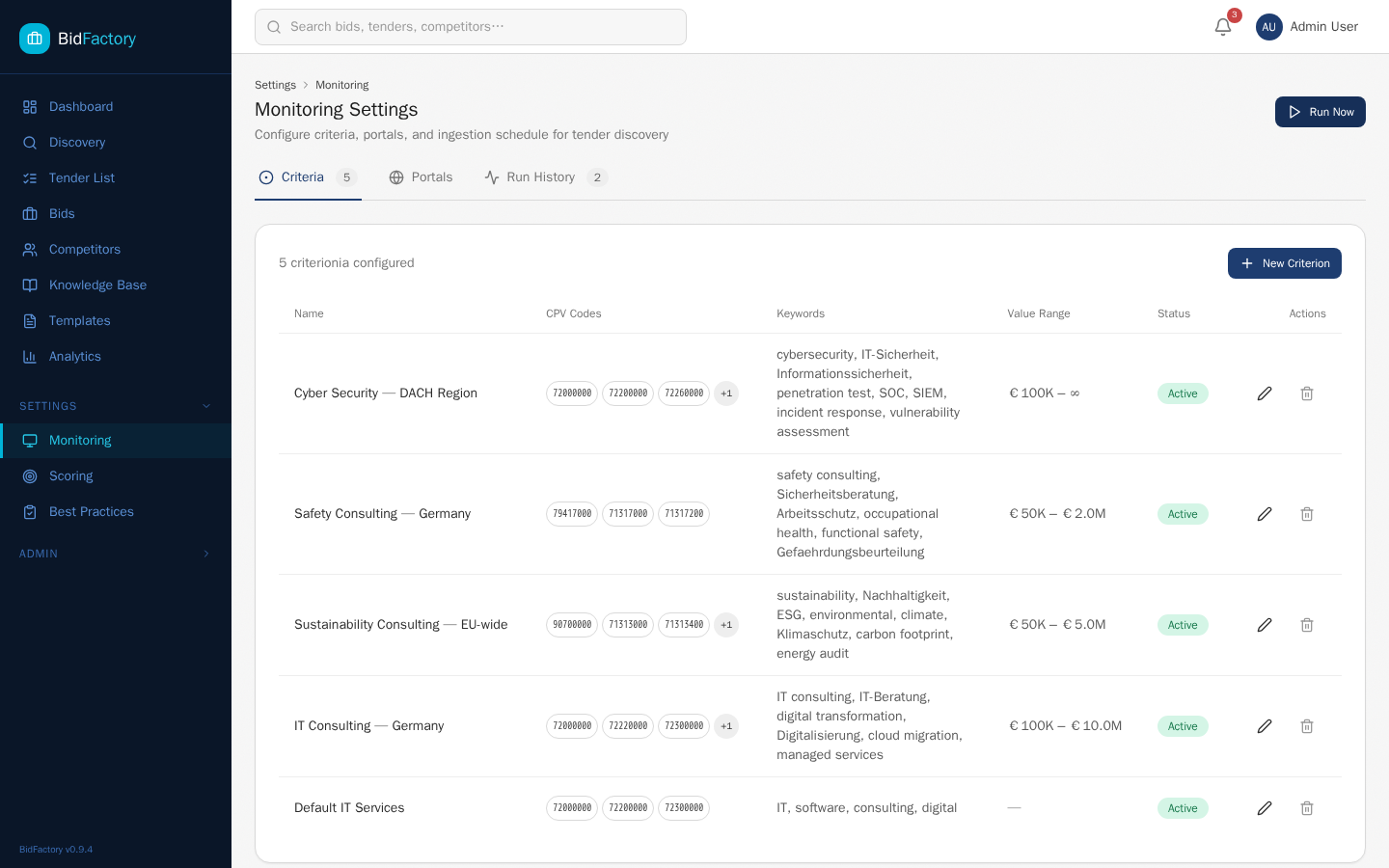Click the Value Range column header
Image resolution: width=1389 pixels, height=868 pixels.
1039,313
